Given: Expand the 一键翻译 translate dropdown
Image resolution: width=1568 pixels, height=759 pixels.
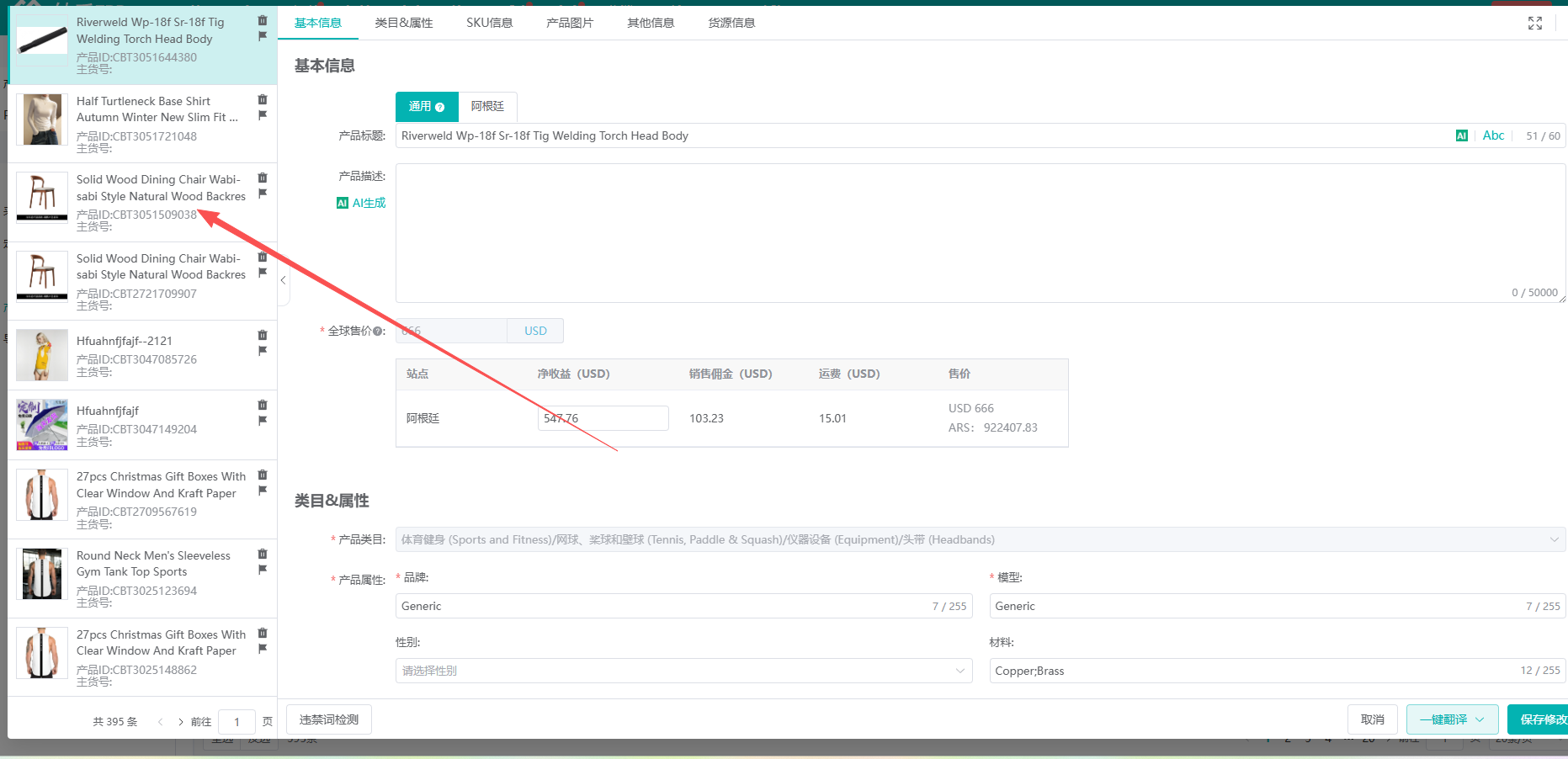Looking at the screenshot, I should [1480, 719].
